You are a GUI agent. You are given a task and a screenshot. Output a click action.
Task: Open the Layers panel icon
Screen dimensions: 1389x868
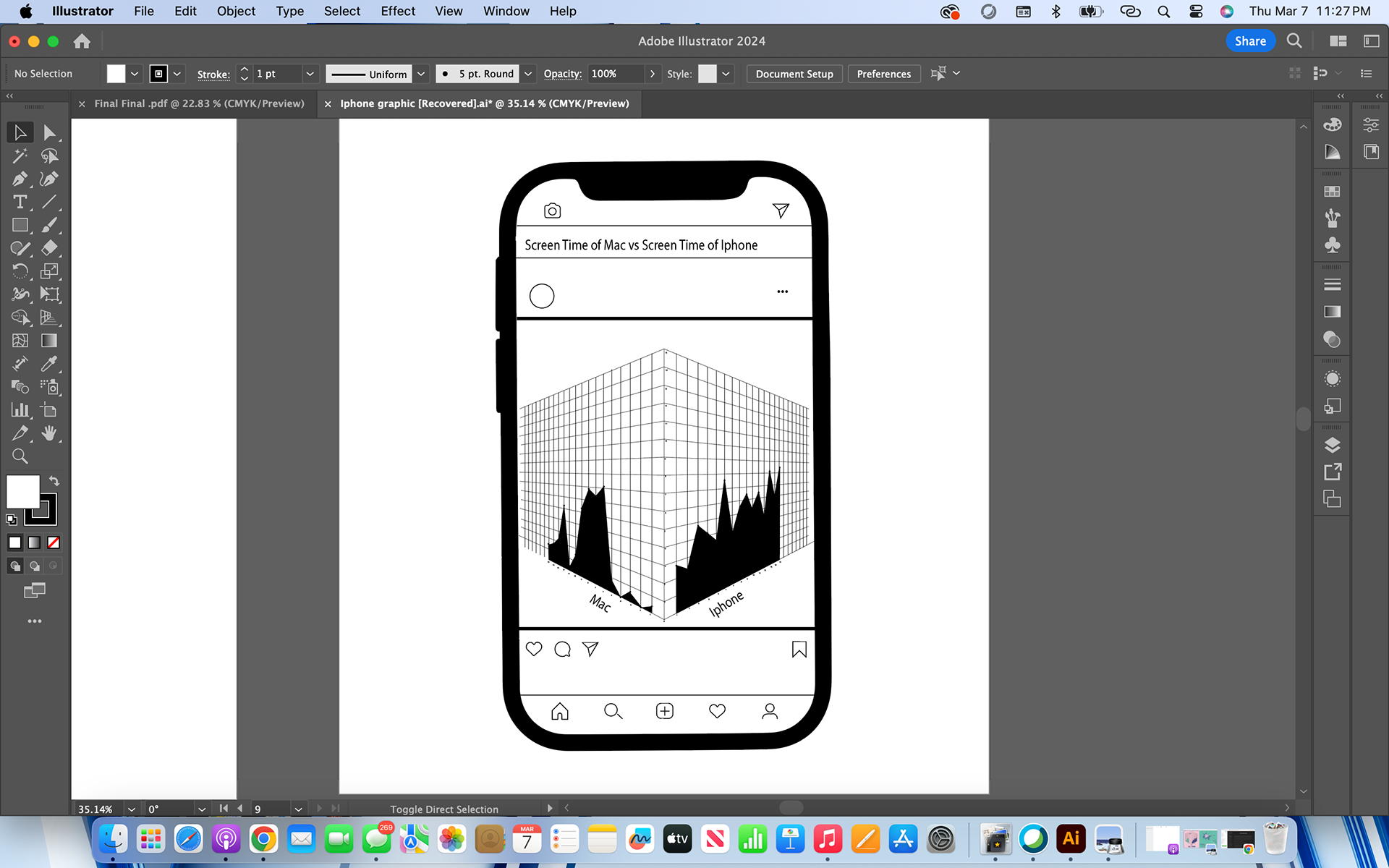(x=1332, y=445)
